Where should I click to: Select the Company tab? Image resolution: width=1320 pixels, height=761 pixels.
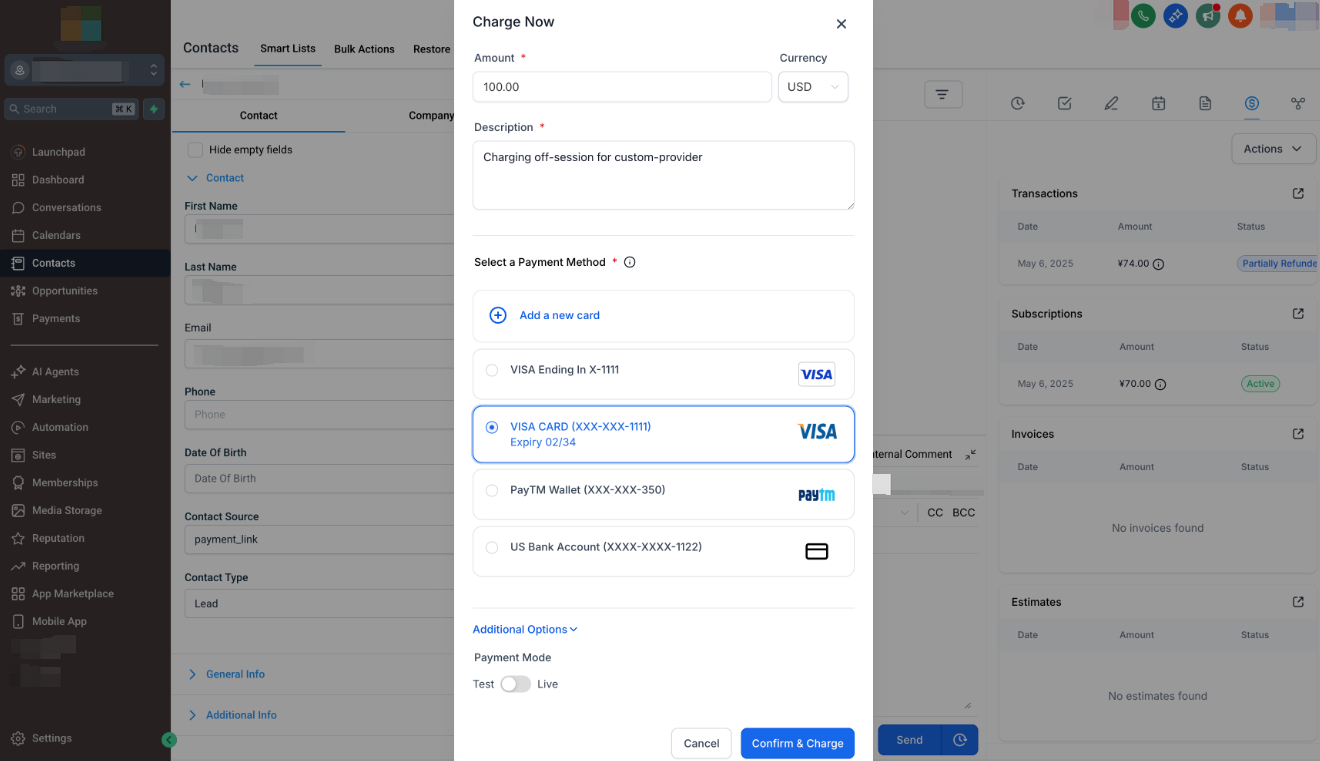click(431, 116)
